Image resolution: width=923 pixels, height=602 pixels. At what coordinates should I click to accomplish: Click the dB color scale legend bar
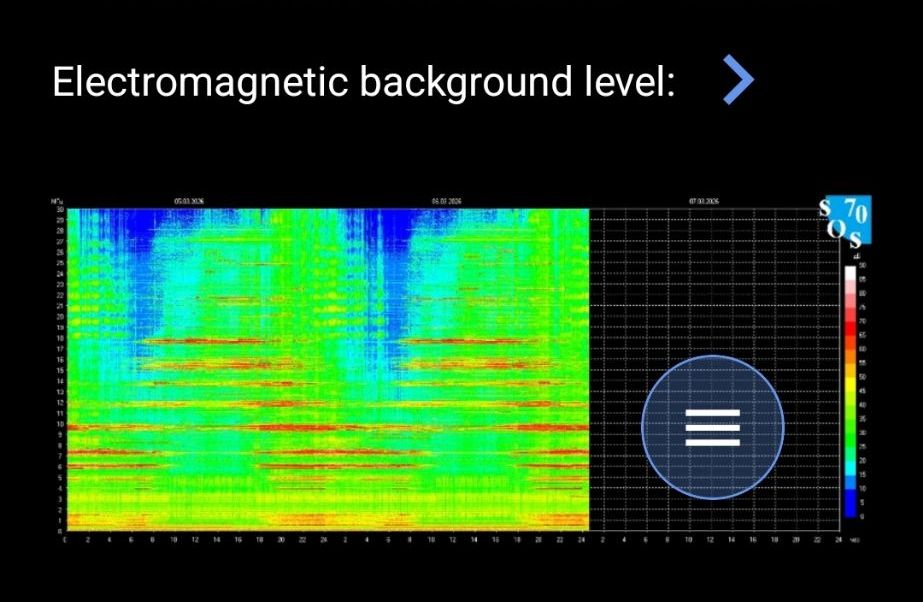pos(850,392)
